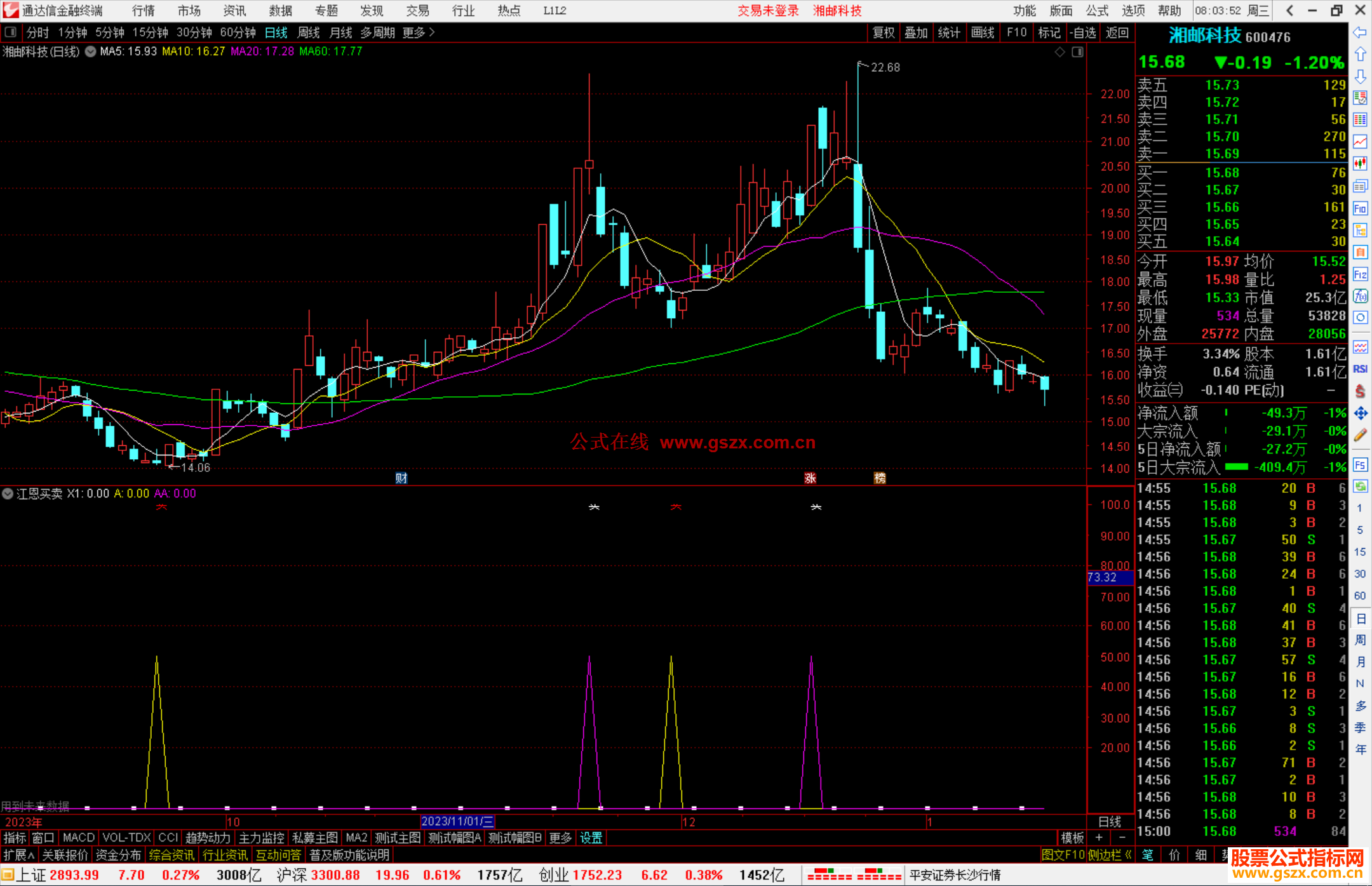Click the RSI indicator icon in sidebar

tap(1360, 369)
